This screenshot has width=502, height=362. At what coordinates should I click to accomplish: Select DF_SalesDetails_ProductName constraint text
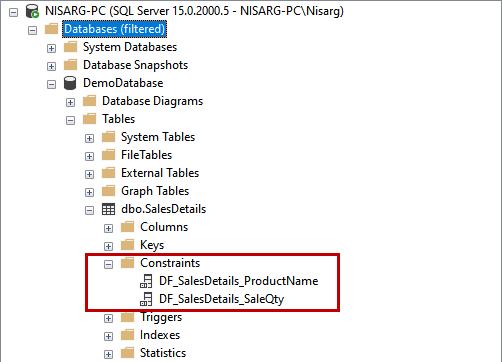[239, 281]
